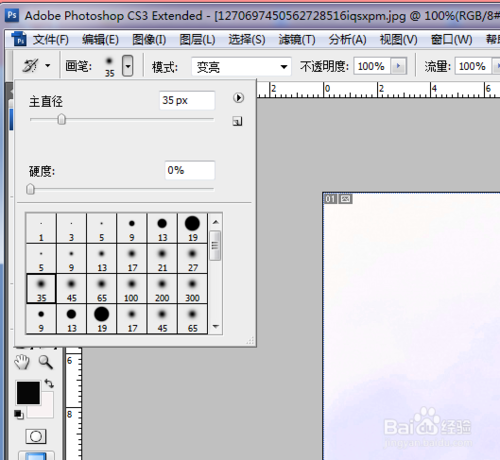Open the 滤镜(T) menu

tap(297, 40)
